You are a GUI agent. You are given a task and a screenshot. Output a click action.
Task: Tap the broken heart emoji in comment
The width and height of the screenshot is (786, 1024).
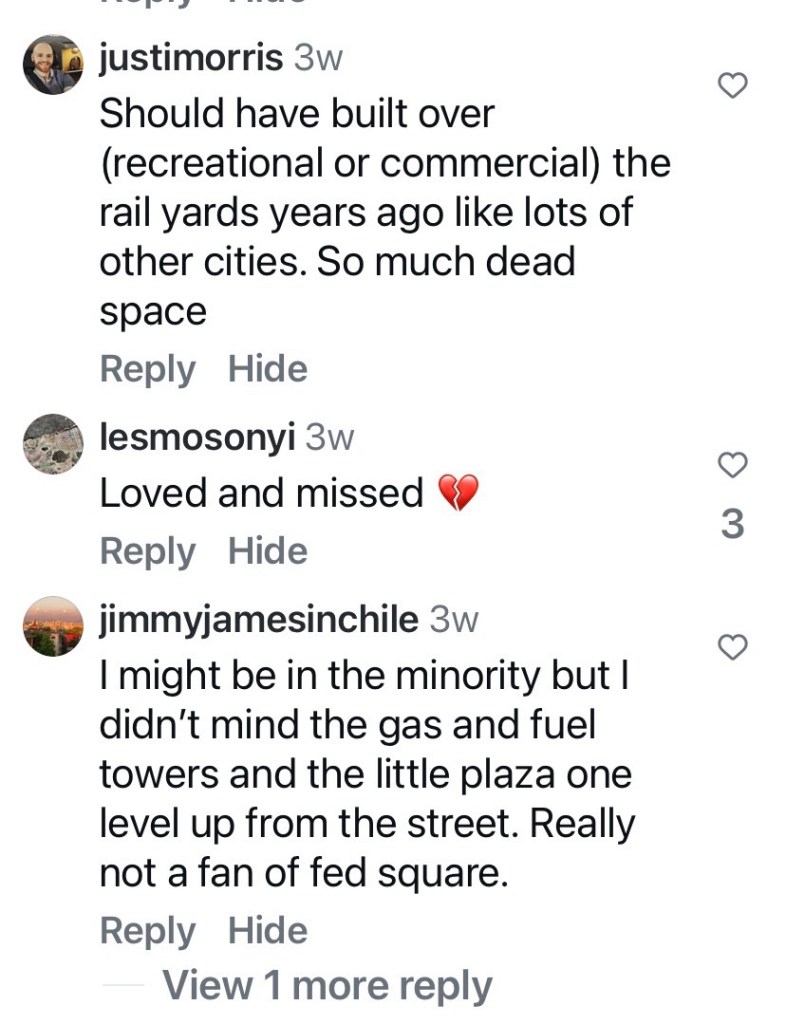point(459,493)
